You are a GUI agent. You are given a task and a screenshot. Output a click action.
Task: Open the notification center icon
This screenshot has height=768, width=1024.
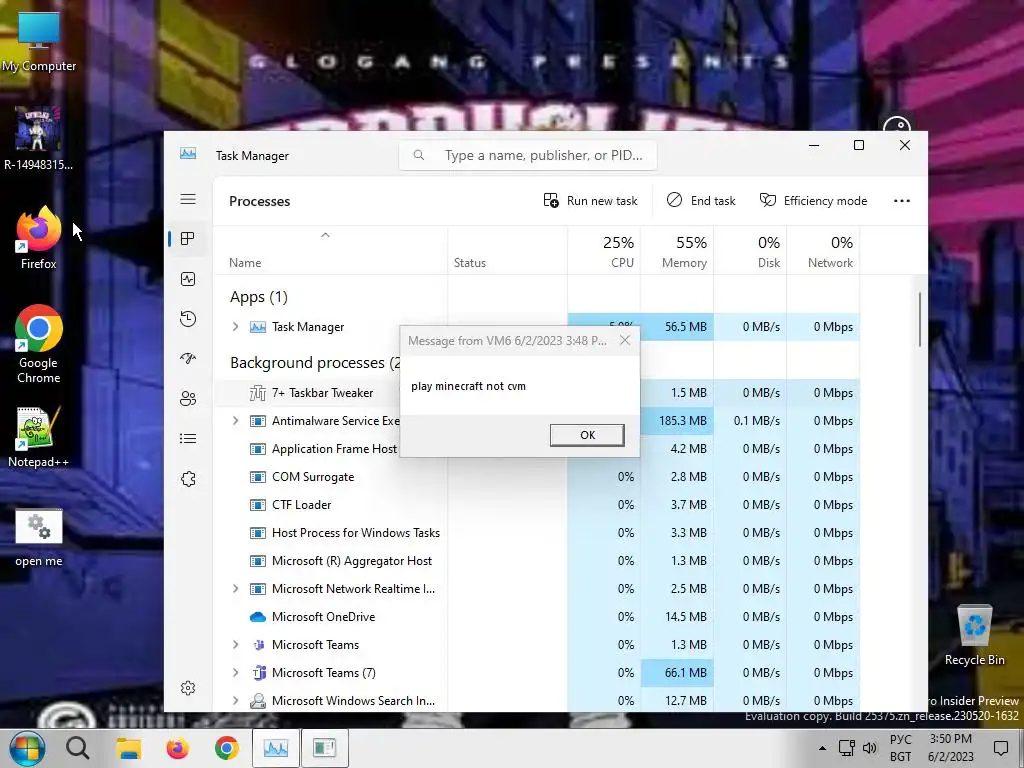click(x=1000, y=748)
